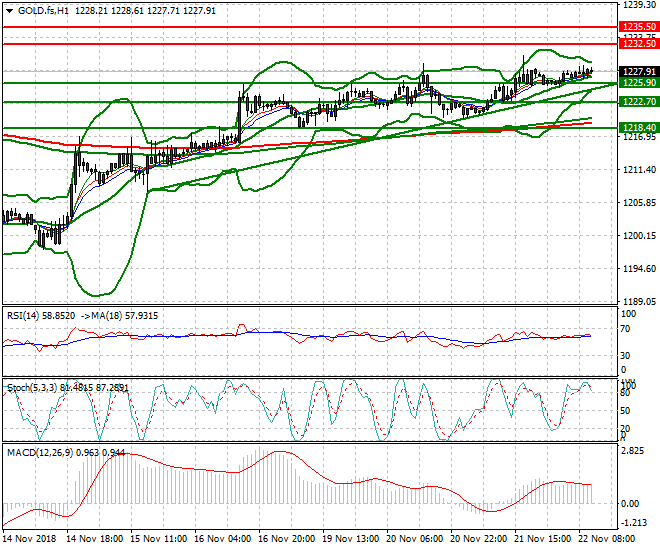Click the RSI scale value 30
The image size is (660, 550).
pos(625,356)
